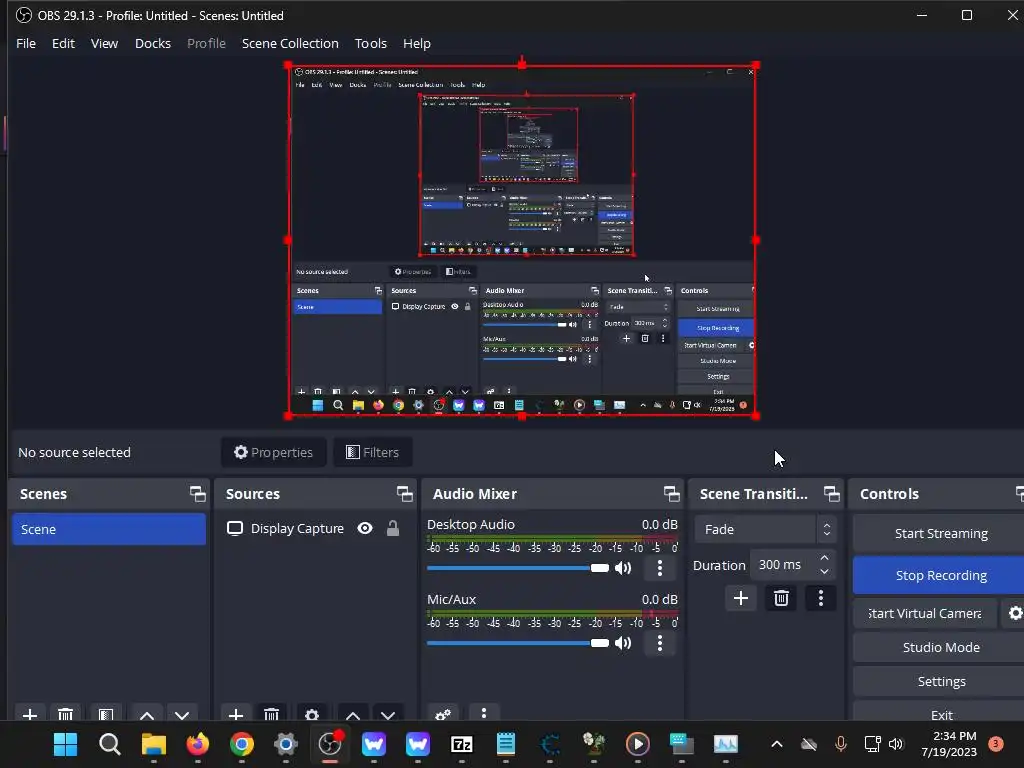The width and height of the screenshot is (1024, 768).
Task: Open advanced audio properties gears icon
Action: click(x=443, y=714)
